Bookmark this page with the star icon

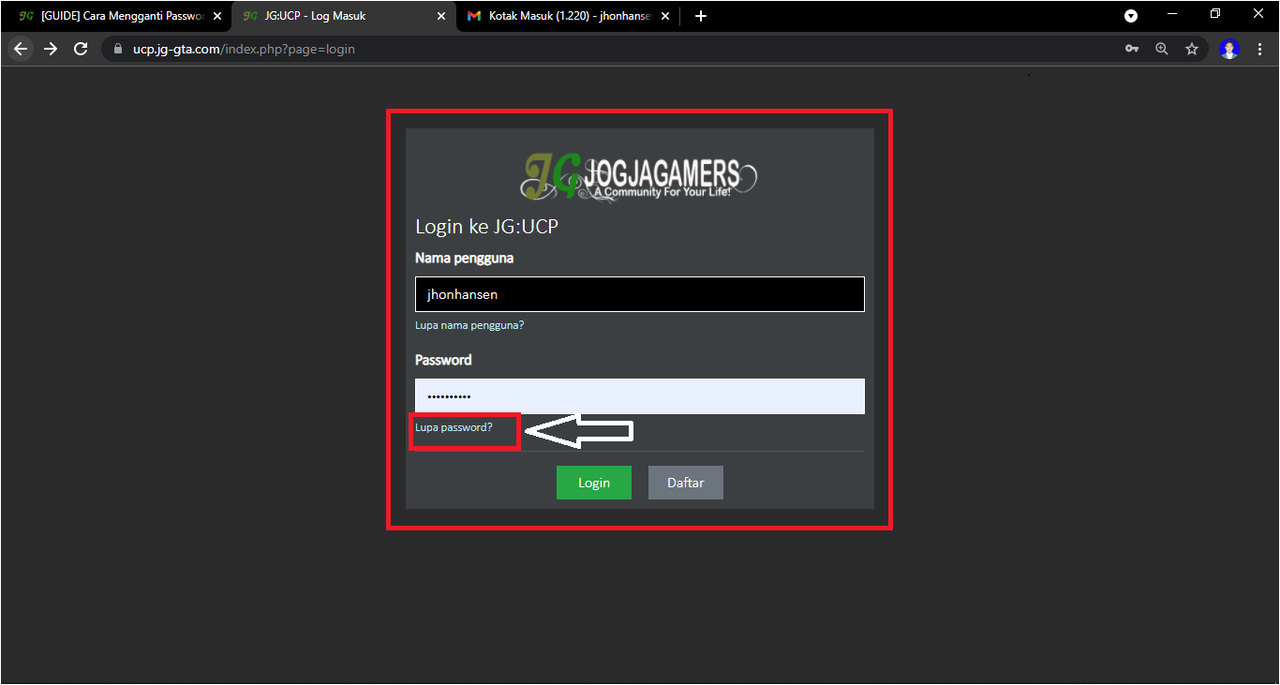click(x=1192, y=48)
